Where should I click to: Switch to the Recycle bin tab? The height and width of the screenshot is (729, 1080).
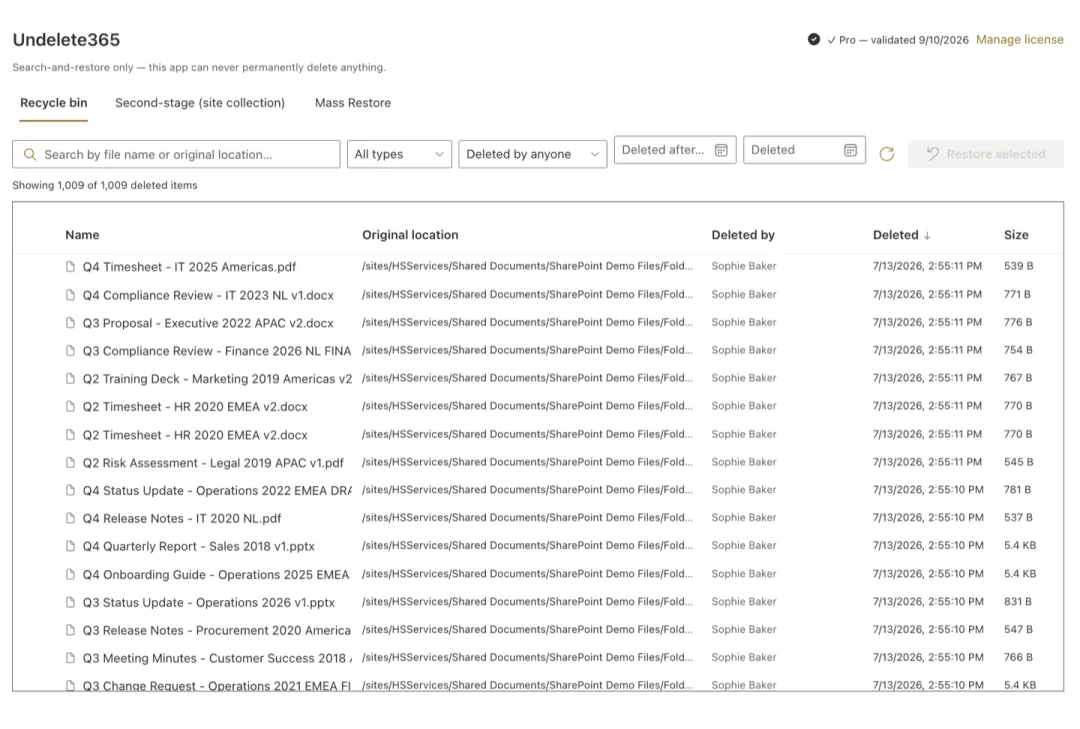(x=54, y=103)
